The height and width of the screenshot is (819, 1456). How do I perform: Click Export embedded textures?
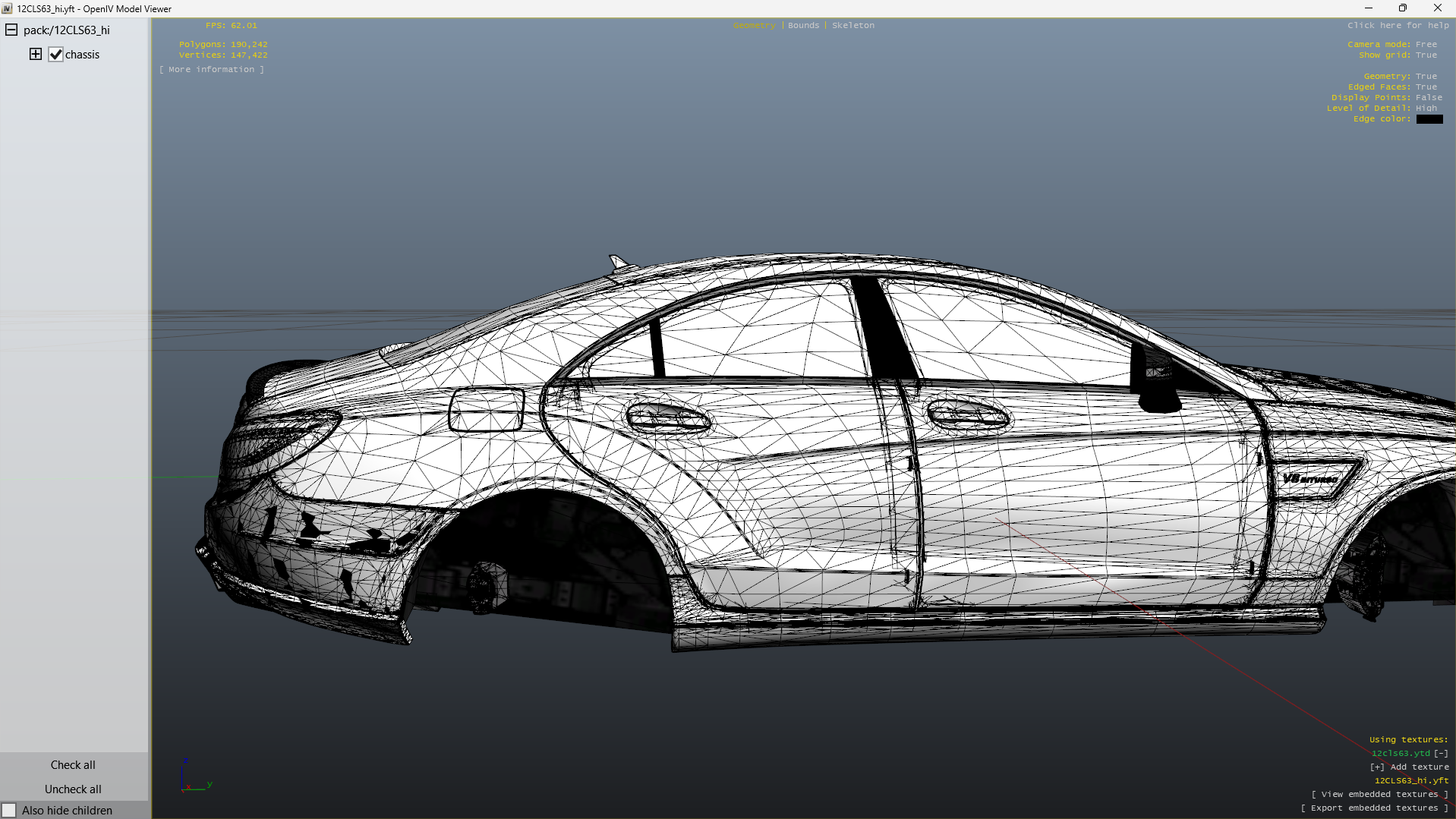[x=1375, y=808]
